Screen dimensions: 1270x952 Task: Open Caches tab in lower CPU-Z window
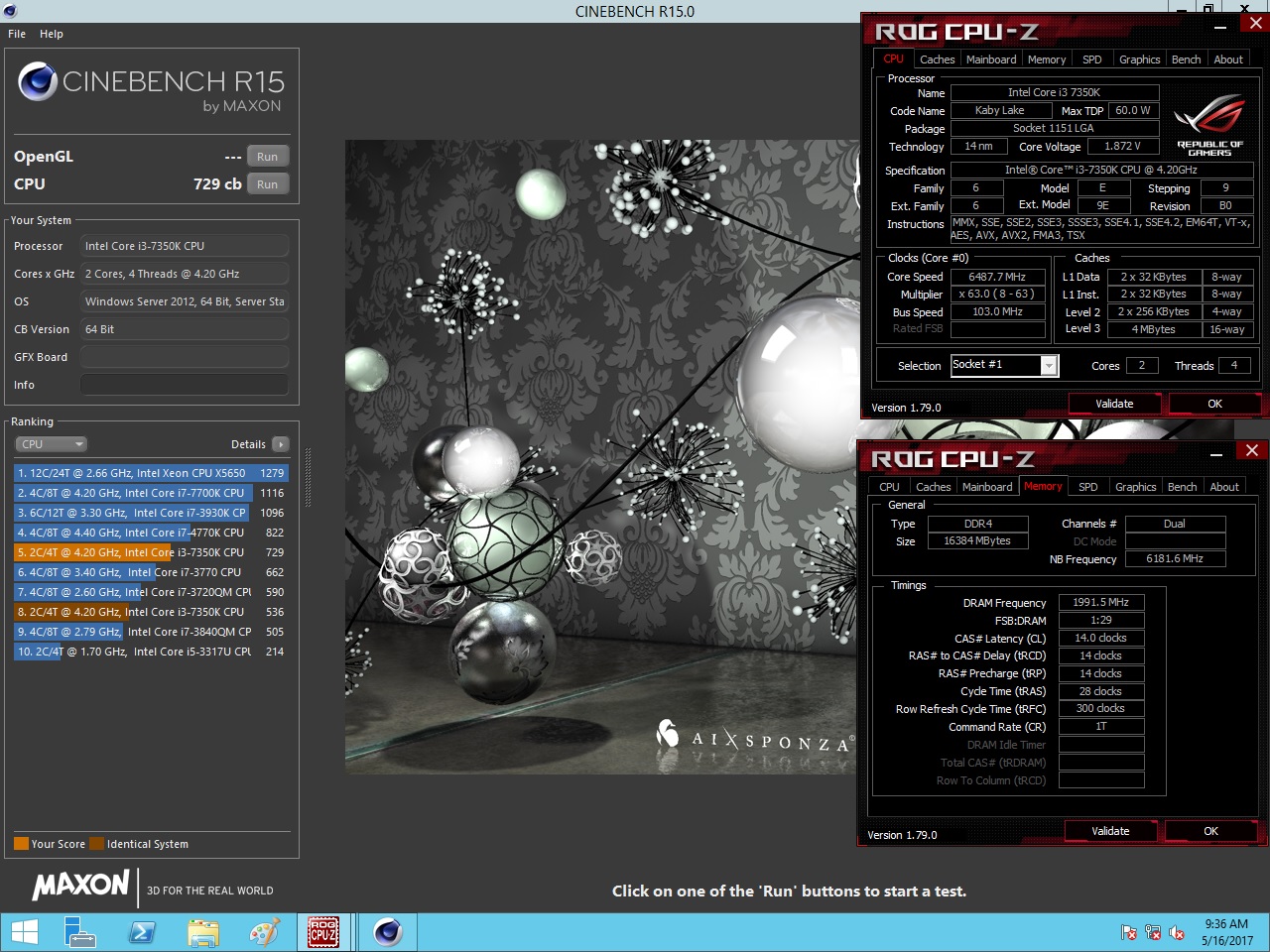pyautogui.click(x=933, y=487)
